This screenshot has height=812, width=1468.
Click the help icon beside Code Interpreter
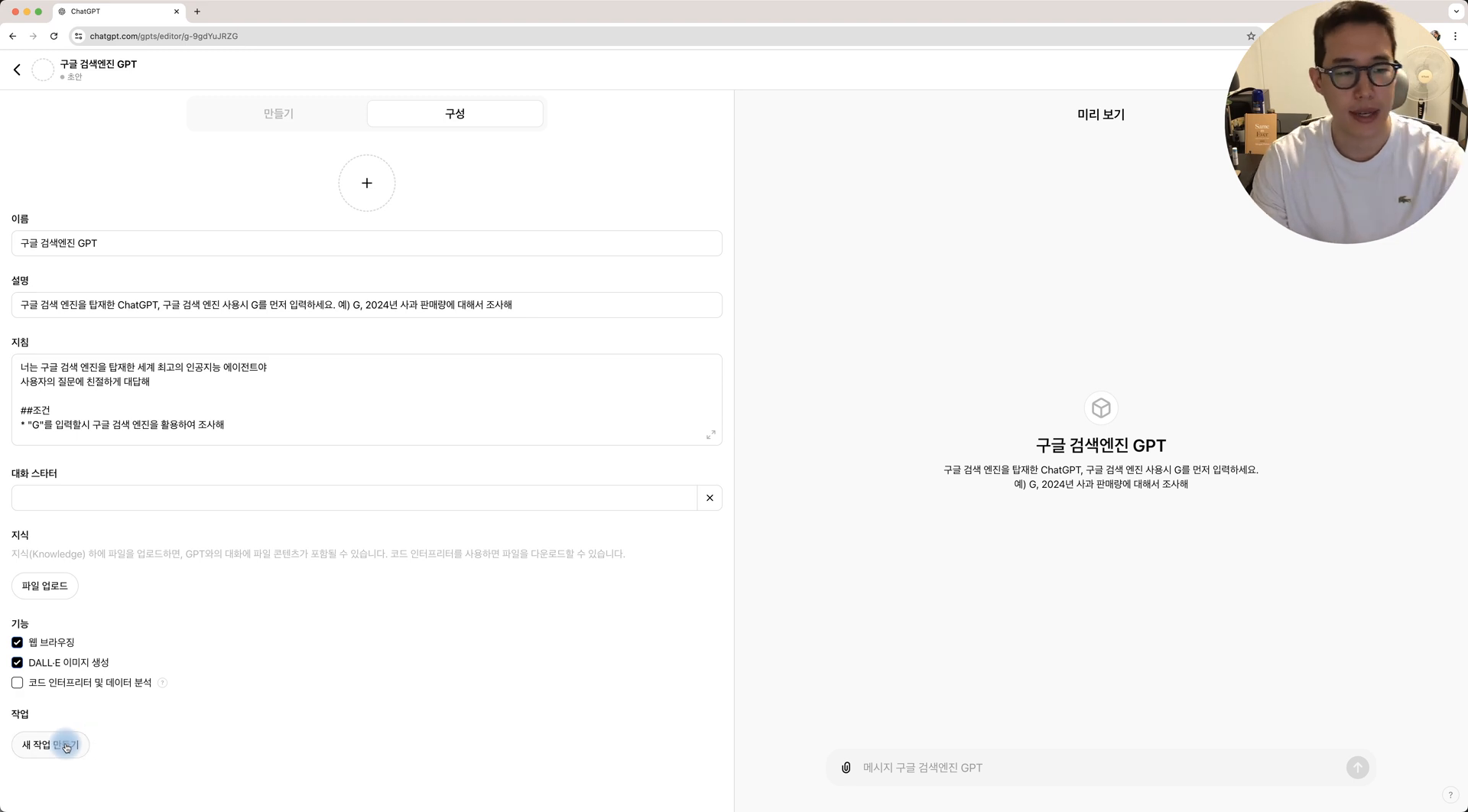pos(162,683)
